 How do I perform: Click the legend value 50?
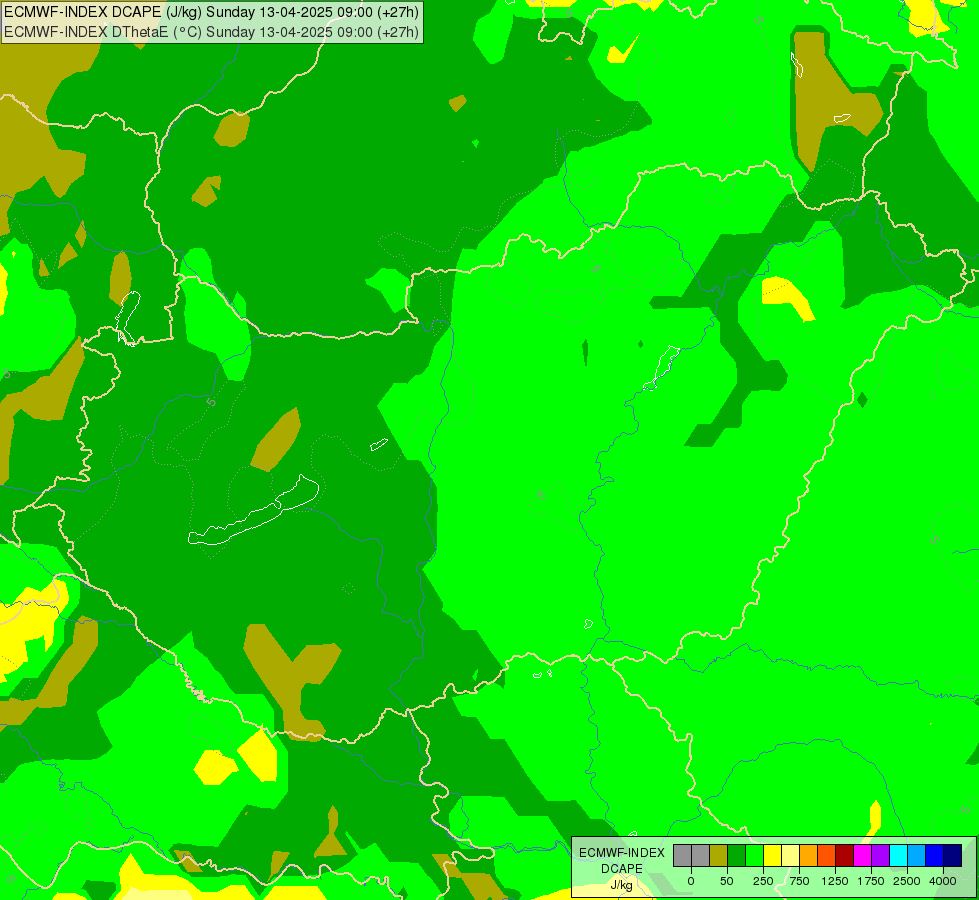point(727,881)
